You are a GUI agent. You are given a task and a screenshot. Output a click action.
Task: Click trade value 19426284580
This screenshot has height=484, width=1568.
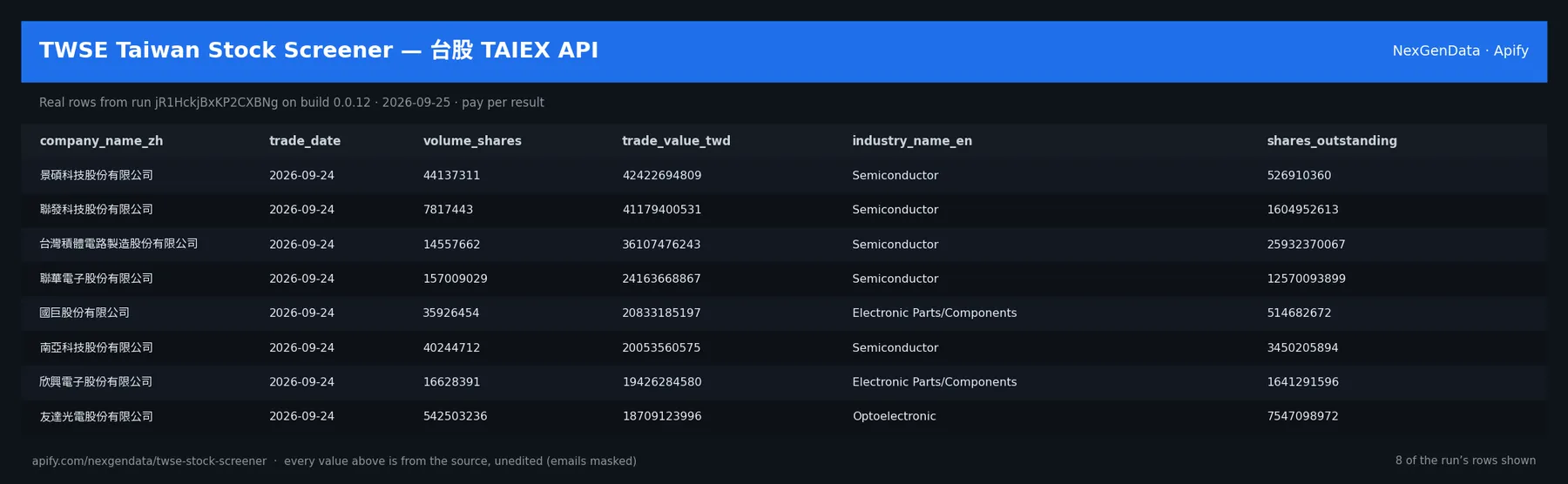coord(661,382)
